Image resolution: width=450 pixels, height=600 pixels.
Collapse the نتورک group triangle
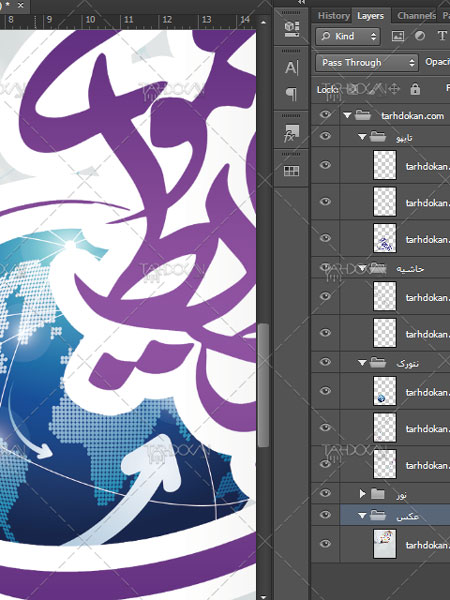coord(362,362)
